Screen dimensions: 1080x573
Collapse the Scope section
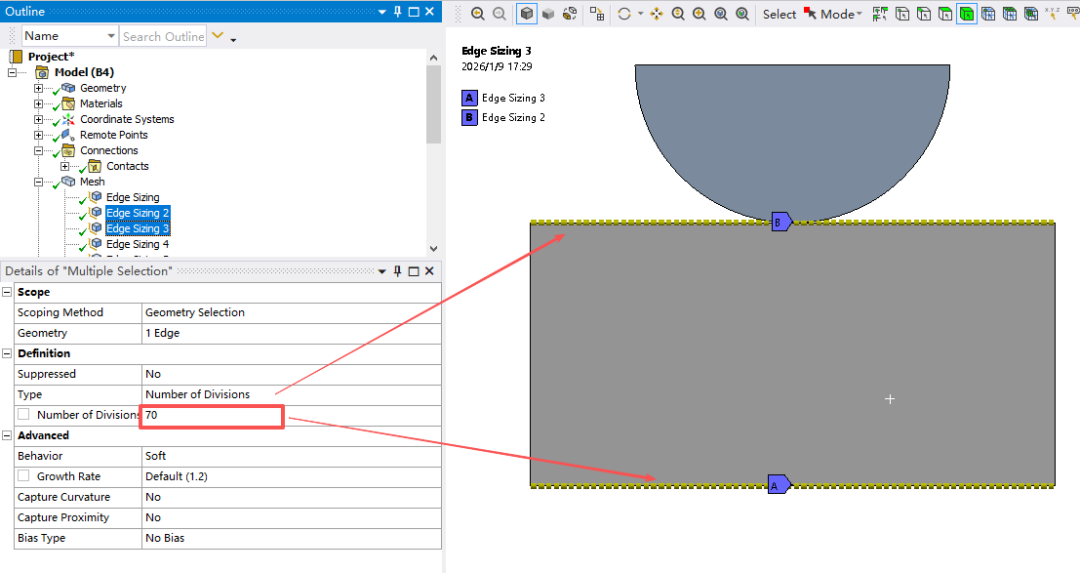[x=7, y=292]
